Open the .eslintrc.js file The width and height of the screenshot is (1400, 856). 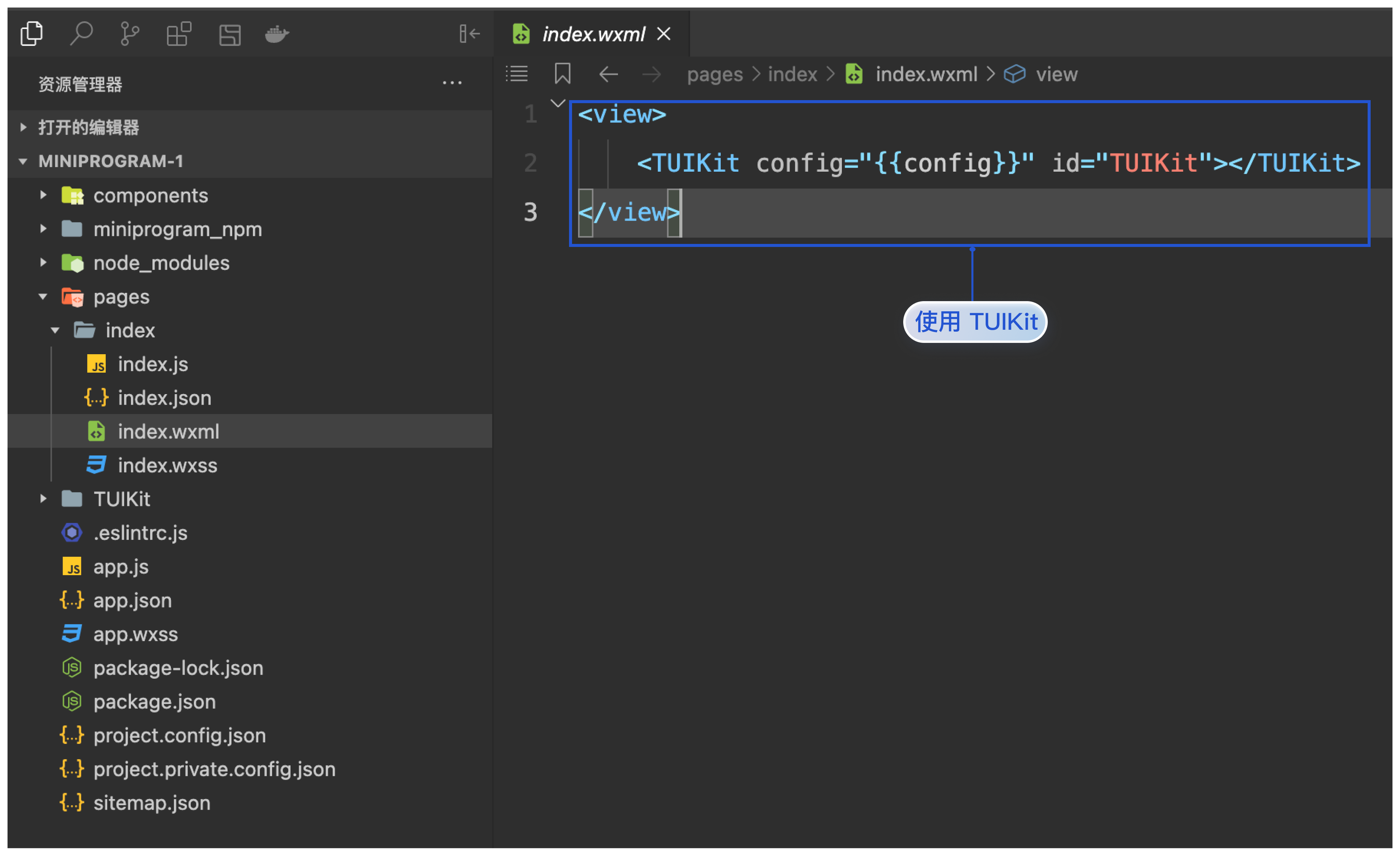(250, 533)
